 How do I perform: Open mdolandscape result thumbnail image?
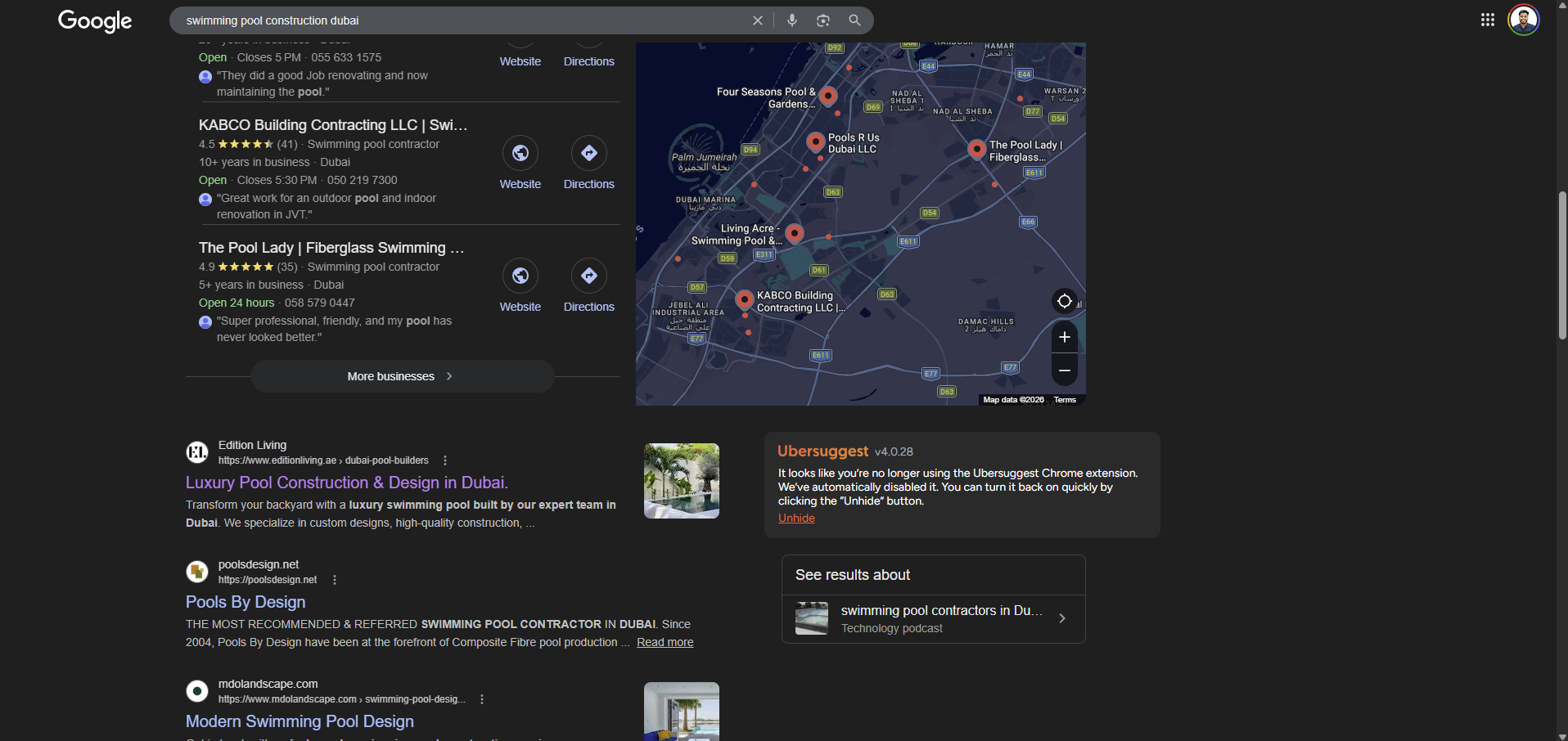click(682, 712)
